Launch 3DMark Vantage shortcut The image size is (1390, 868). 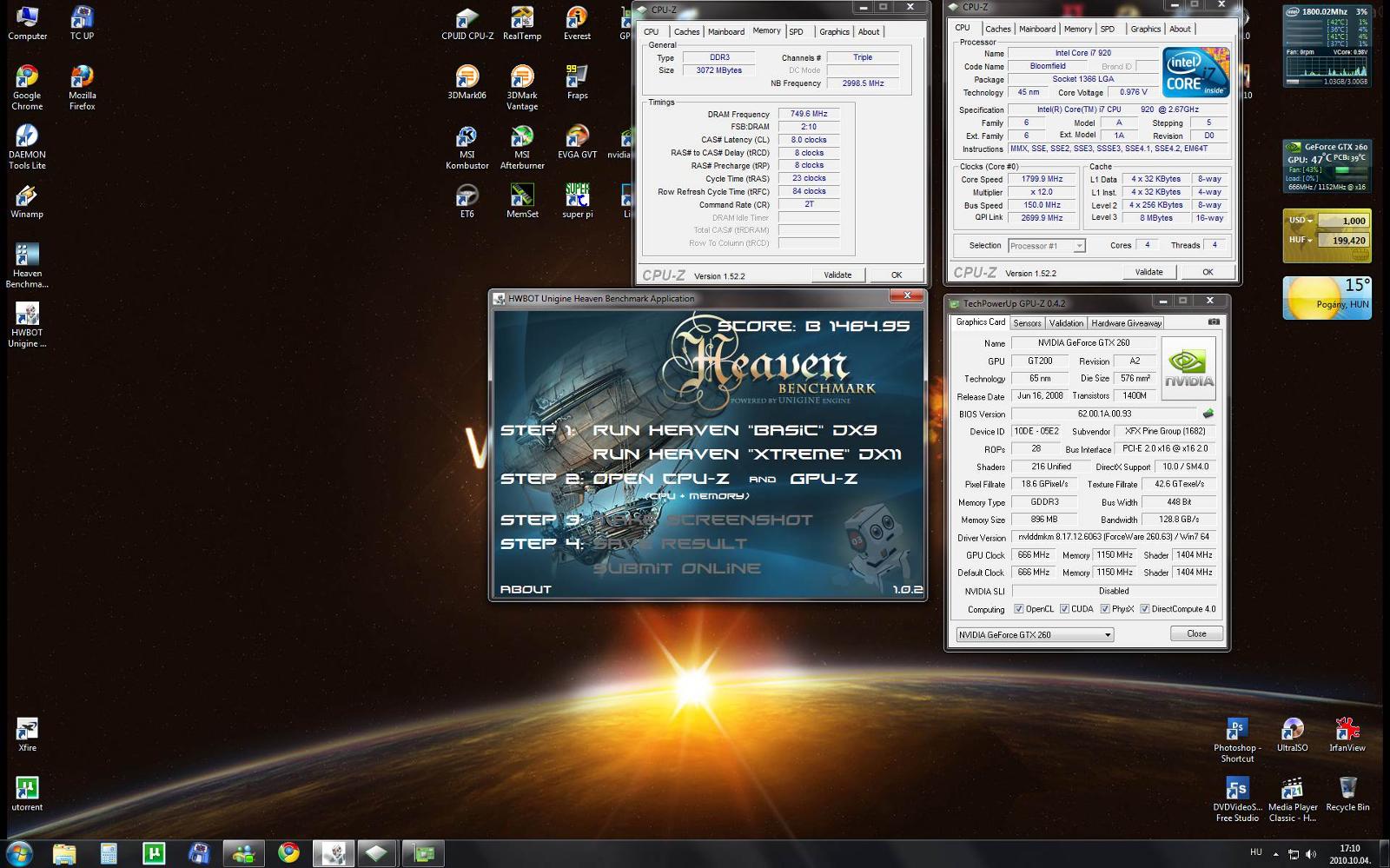coord(522,88)
